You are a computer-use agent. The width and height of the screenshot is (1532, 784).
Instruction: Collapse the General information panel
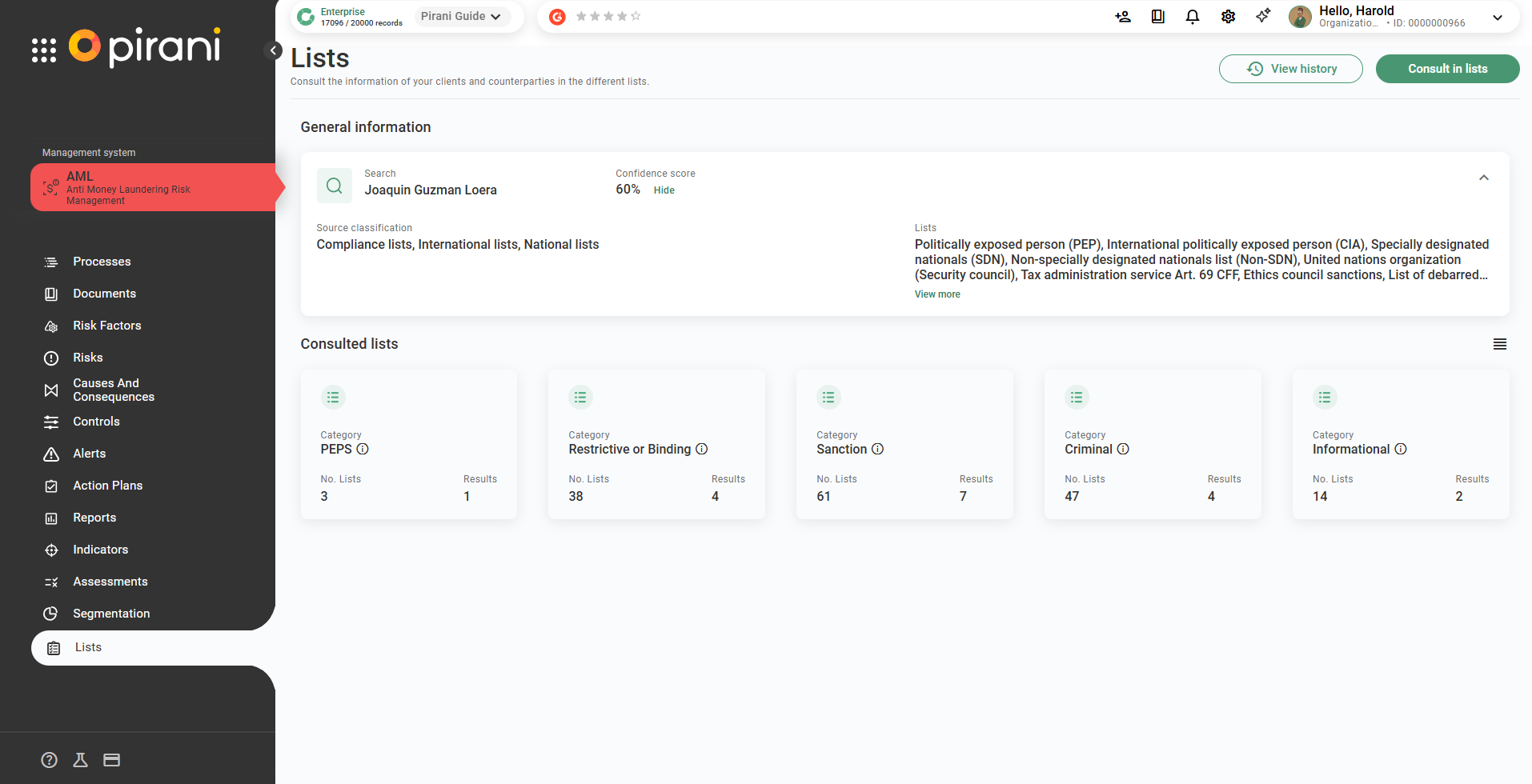tap(1483, 178)
